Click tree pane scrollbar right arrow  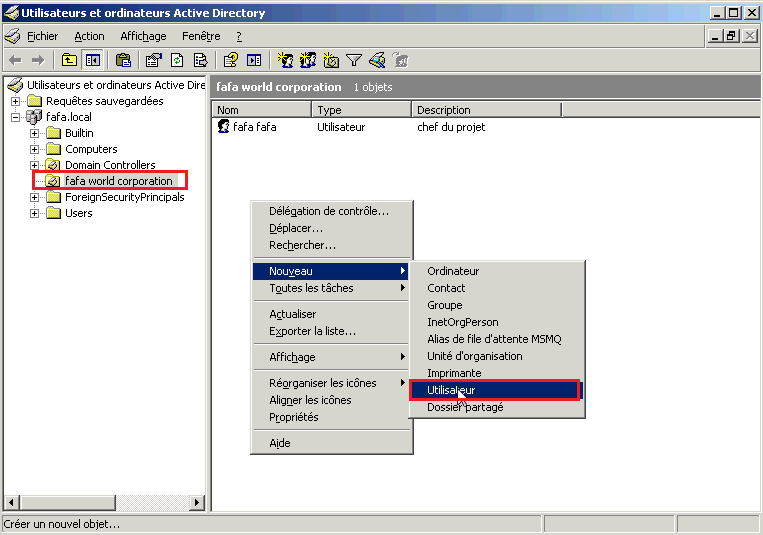coord(197,502)
